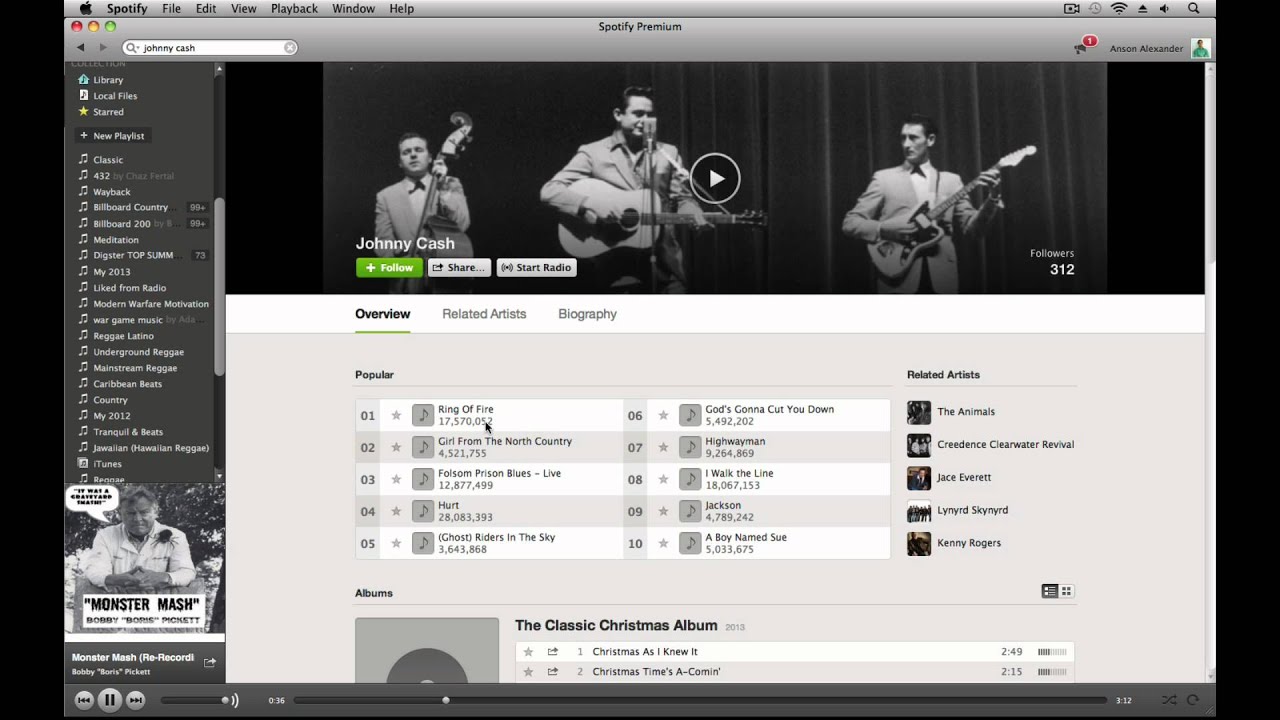
Task: Open the Window menu
Action: coord(353,8)
